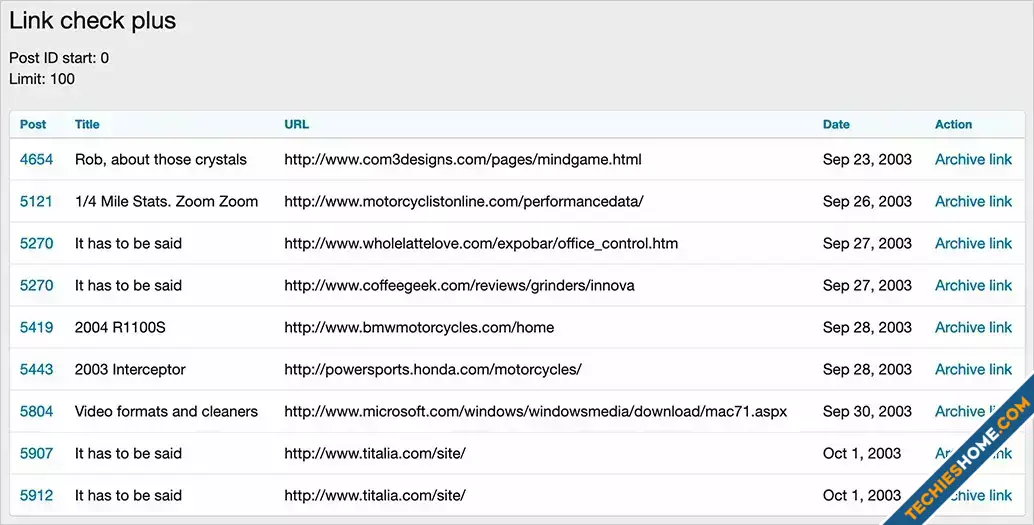Open post 5270 in the coffeegeek row
This screenshot has height=525, width=1034.
(36, 285)
